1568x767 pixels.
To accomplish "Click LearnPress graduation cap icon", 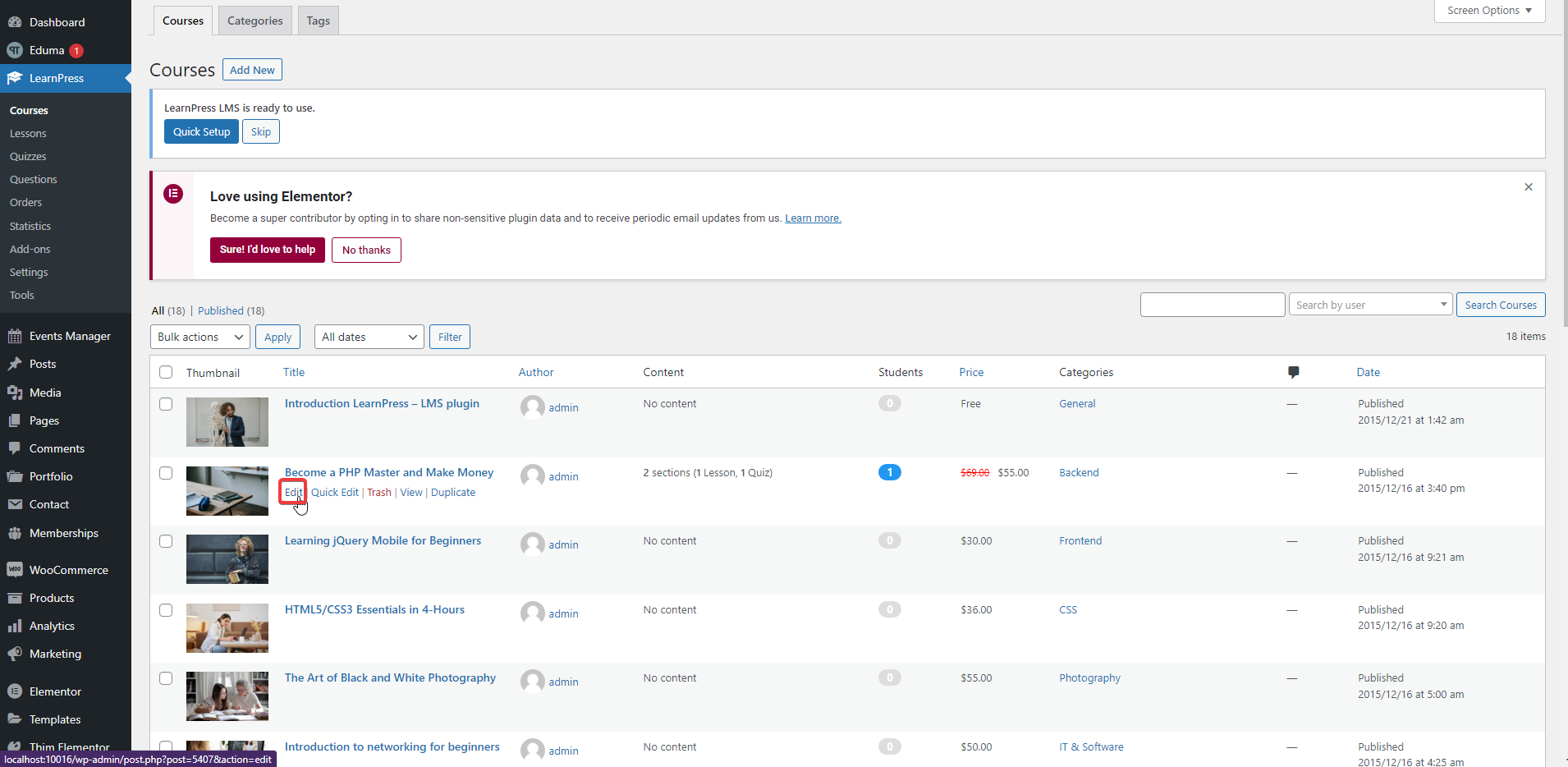I will click(x=15, y=78).
